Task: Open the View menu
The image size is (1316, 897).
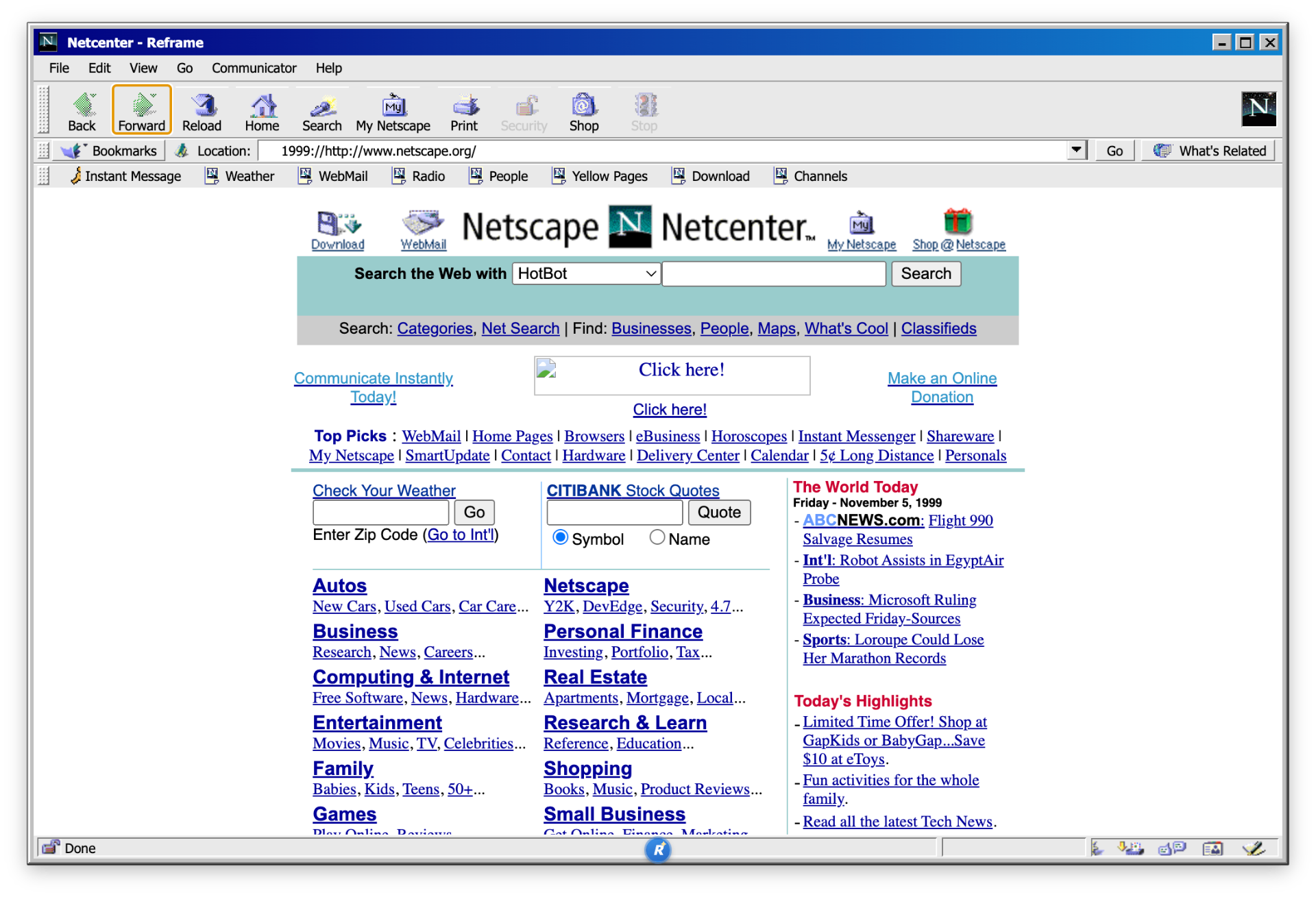Action: [143, 68]
